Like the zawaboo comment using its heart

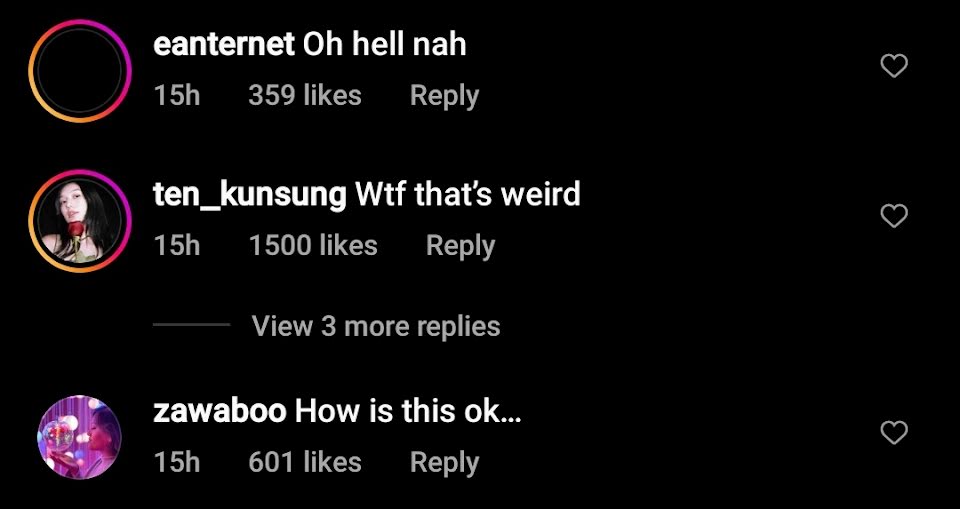[x=894, y=432]
